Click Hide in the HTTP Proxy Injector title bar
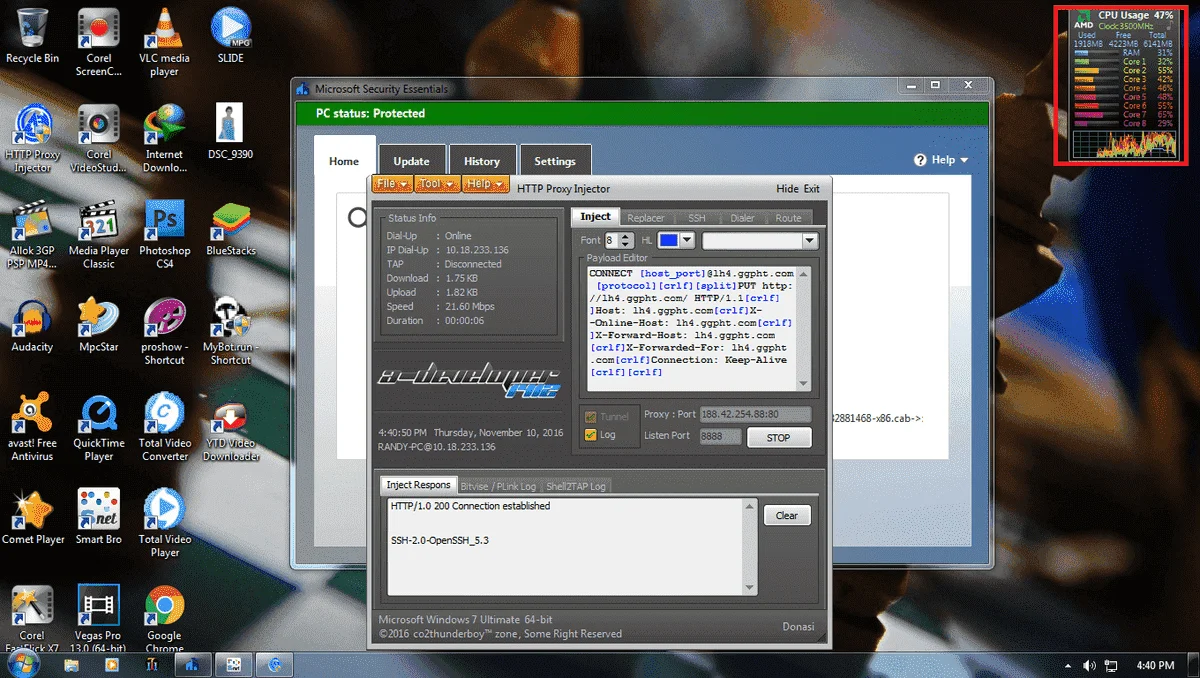This screenshot has width=1200, height=678. [787, 188]
